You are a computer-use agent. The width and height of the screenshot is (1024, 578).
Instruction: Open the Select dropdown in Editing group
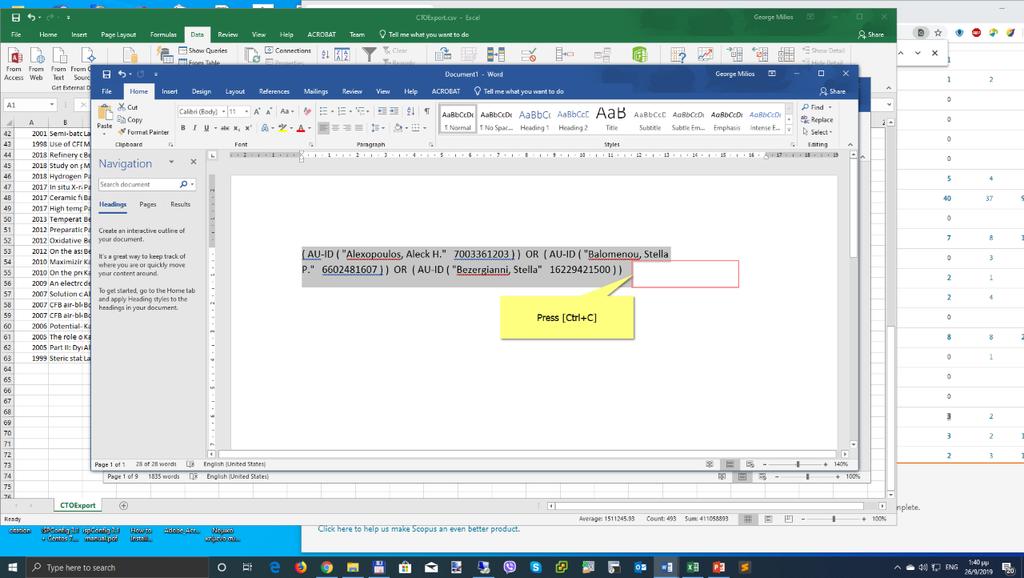click(817, 132)
